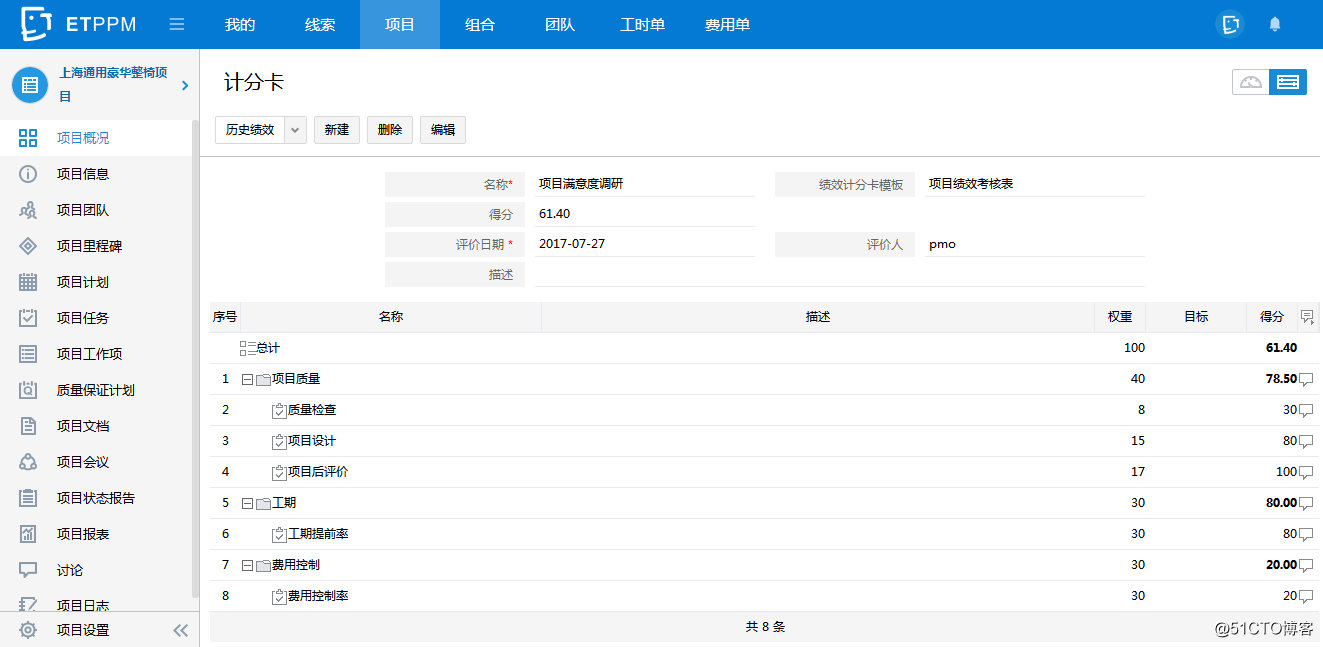Click the 权重 column header
Viewport: 1323px width, 647px height.
coord(1120,317)
